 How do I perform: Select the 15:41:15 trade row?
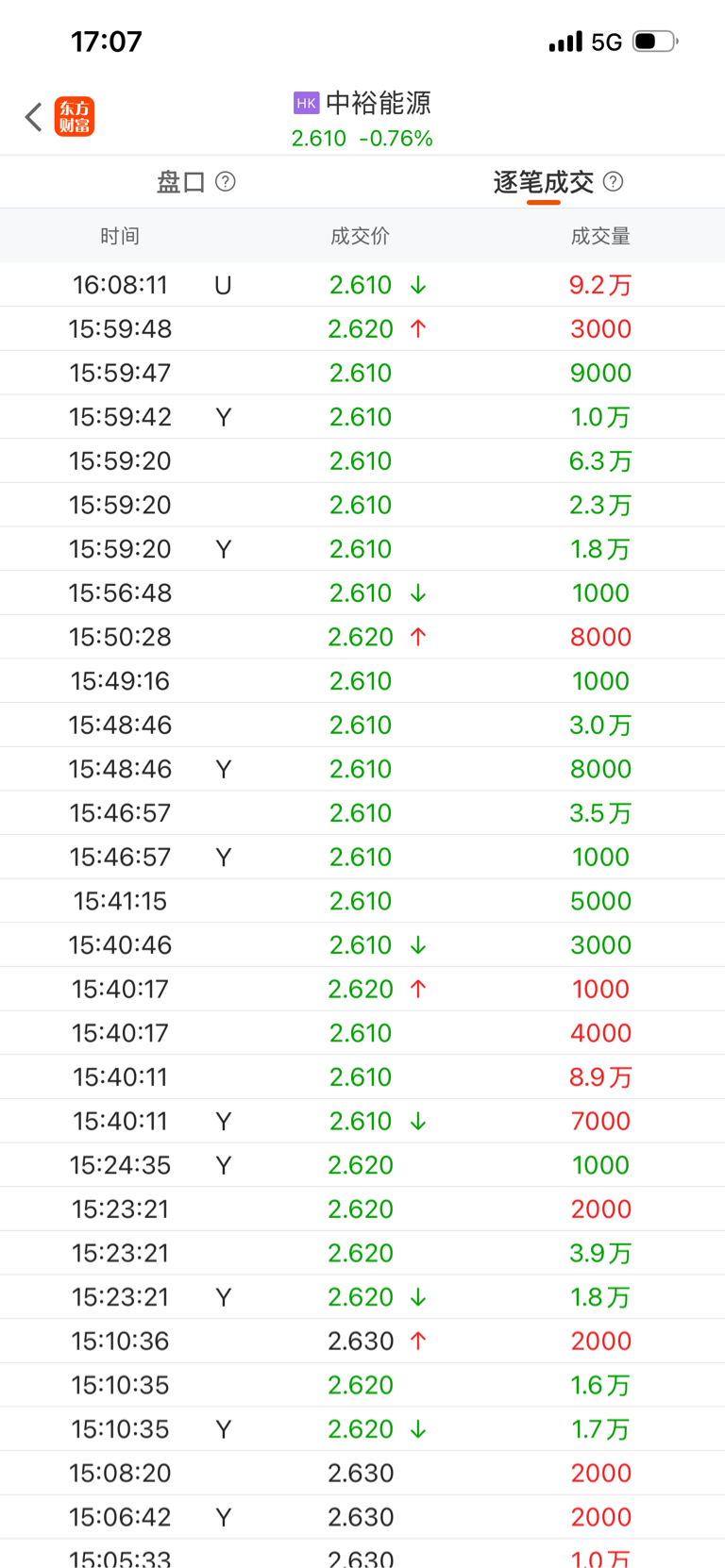click(362, 901)
